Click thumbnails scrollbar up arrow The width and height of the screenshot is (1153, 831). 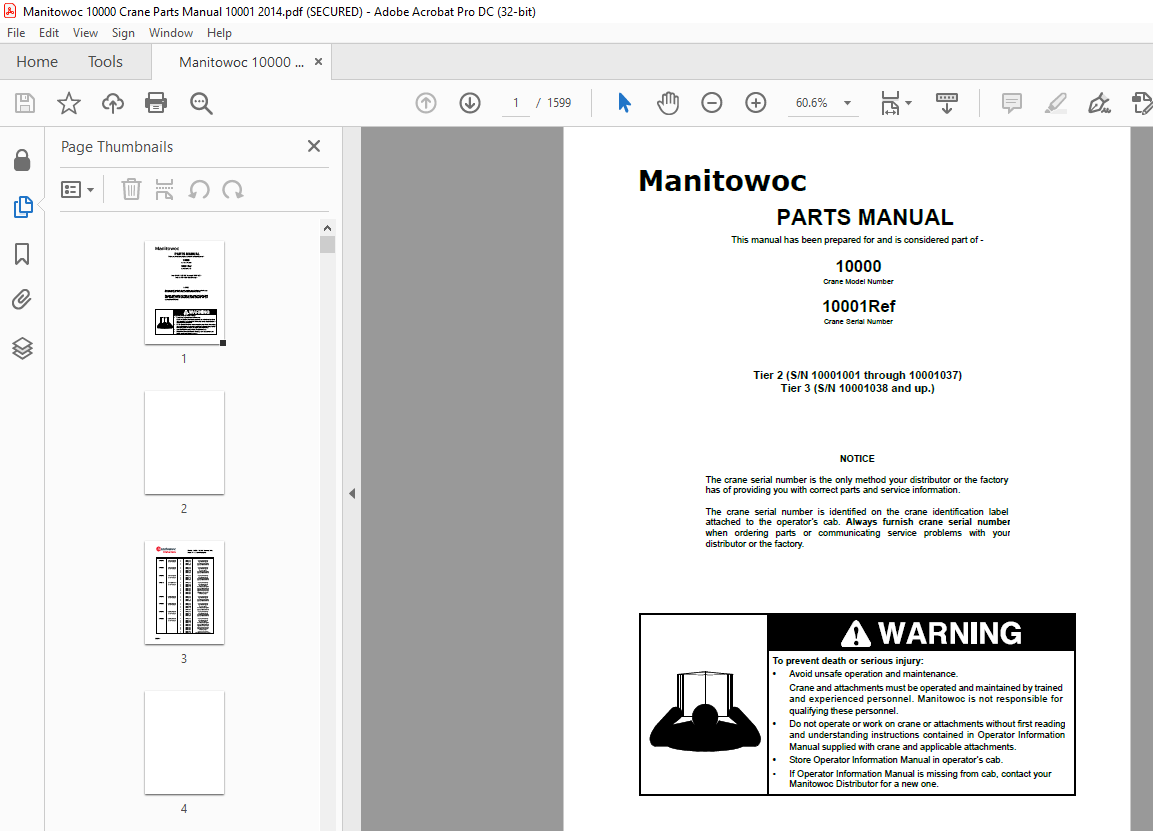328,228
